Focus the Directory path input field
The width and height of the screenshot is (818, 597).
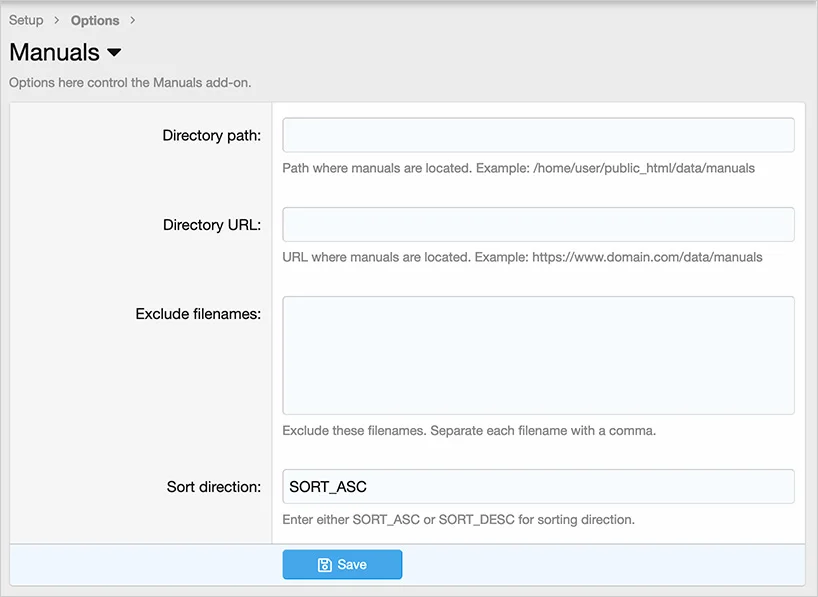click(538, 135)
